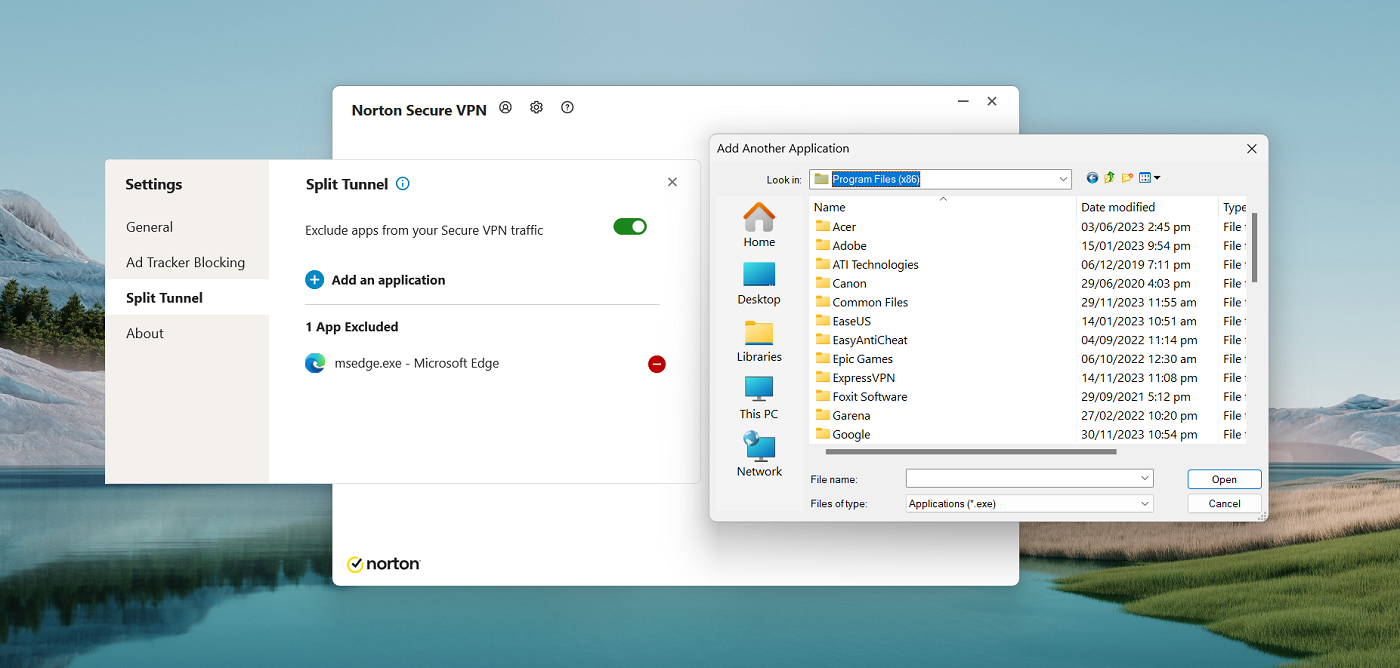Screen dimensions: 1400x668
Task: Switch to General settings tab
Action: coord(149,227)
